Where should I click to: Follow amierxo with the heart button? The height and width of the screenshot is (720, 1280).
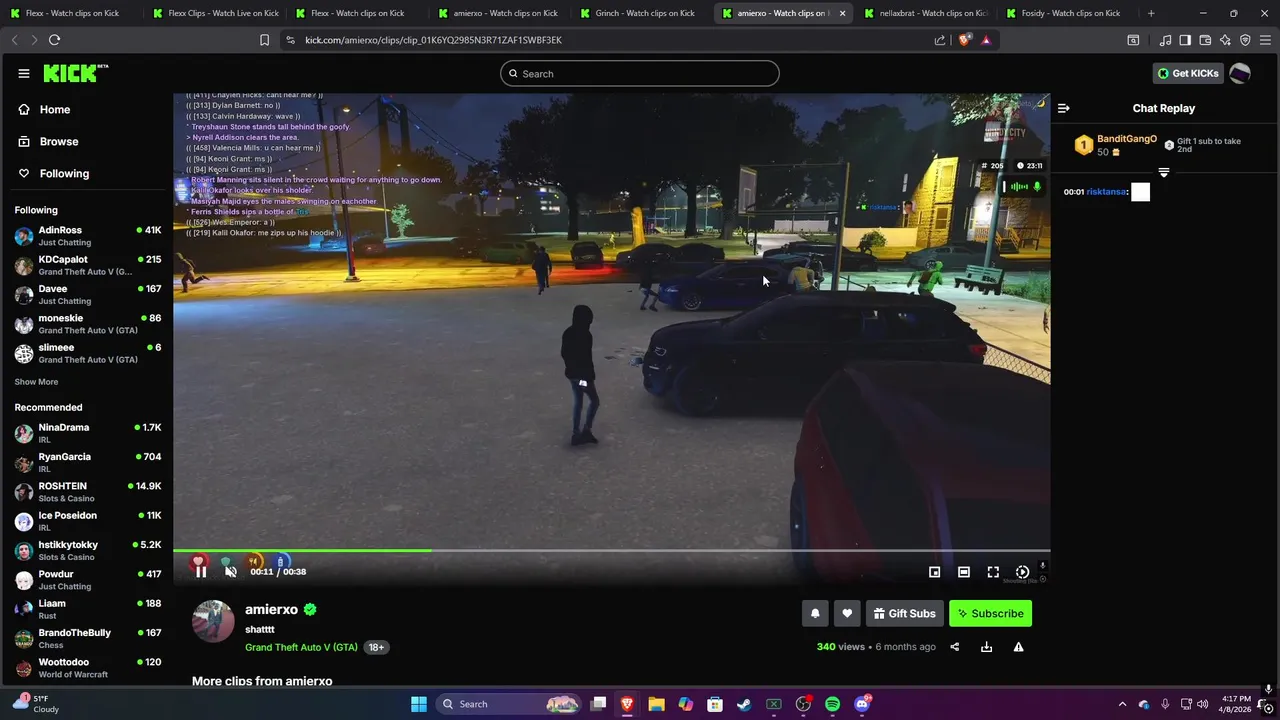tap(847, 613)
